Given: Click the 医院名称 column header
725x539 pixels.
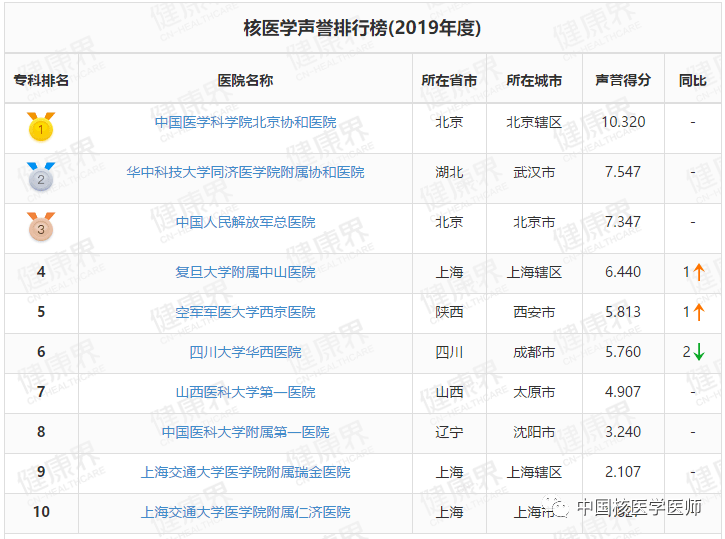Looking at the screenshot, I should tap(246, 80).
